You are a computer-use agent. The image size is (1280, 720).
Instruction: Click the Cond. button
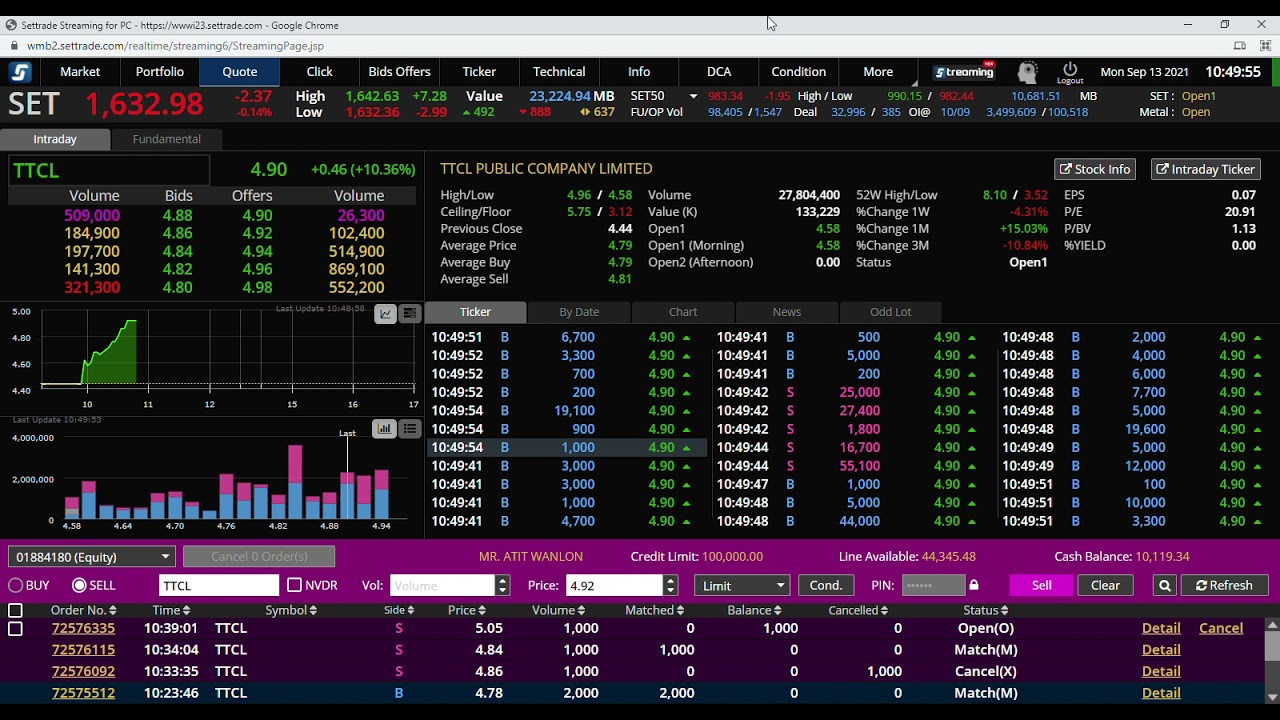[x=826, y=586]
